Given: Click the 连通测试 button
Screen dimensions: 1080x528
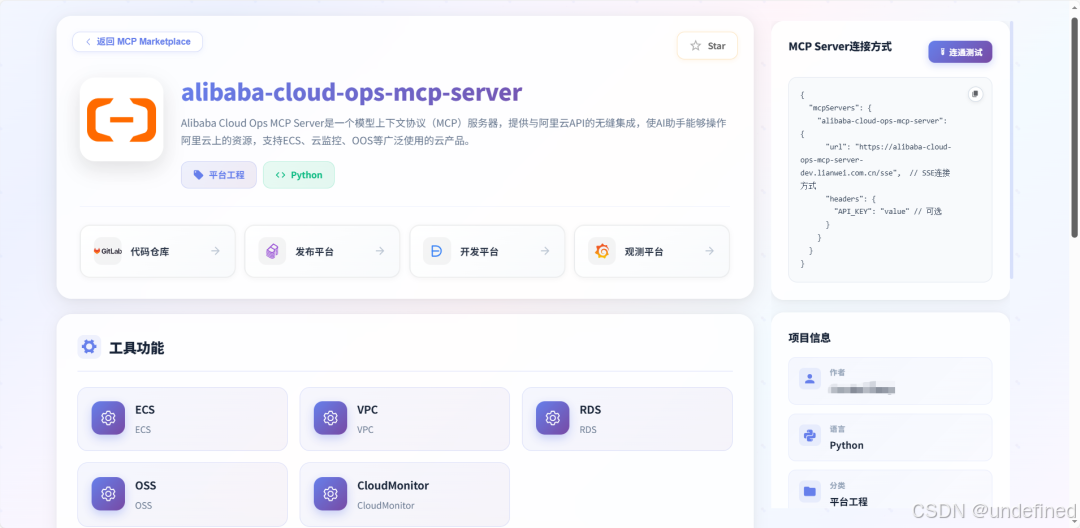Looking at the screenshot, I should 960,52.
